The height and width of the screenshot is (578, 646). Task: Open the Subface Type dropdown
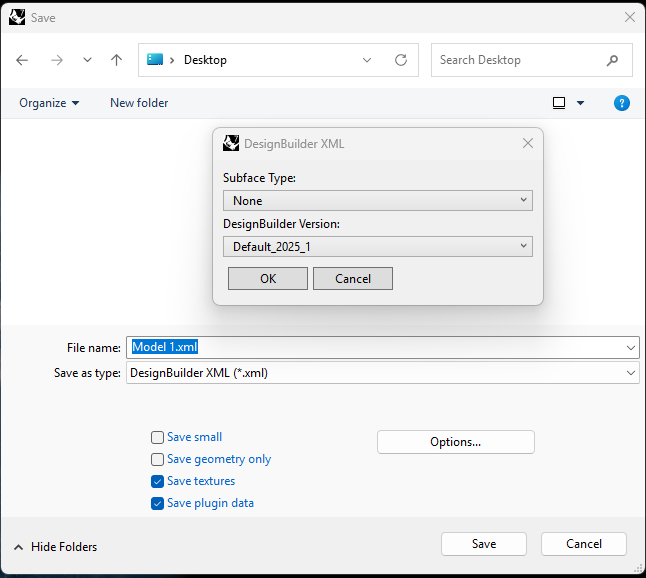[377, 201]
